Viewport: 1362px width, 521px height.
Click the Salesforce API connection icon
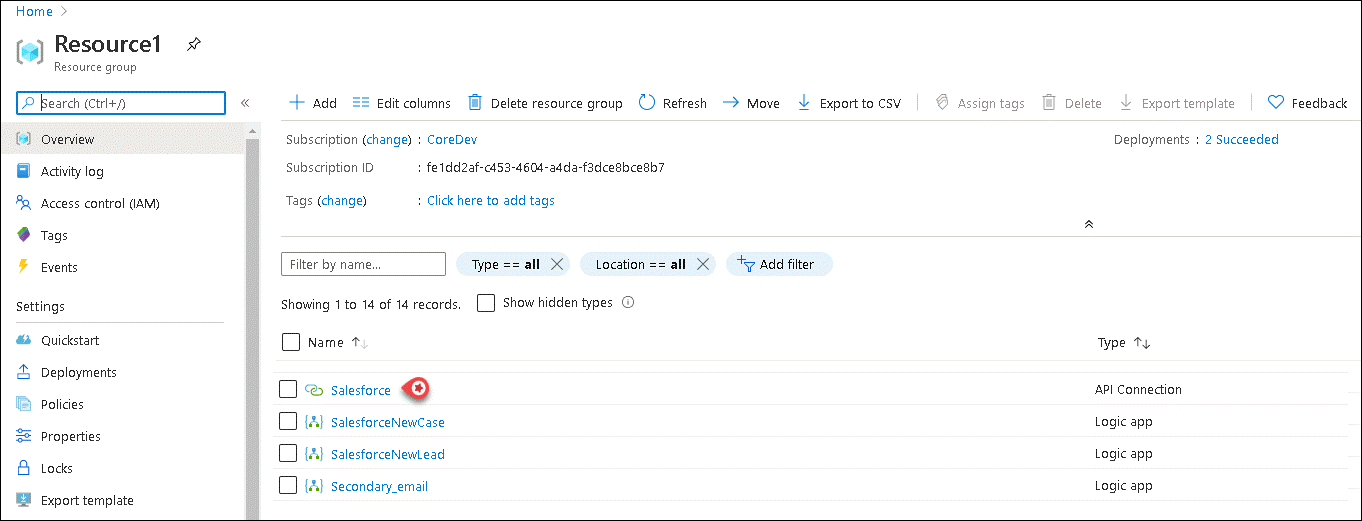[x=314, y=391]
